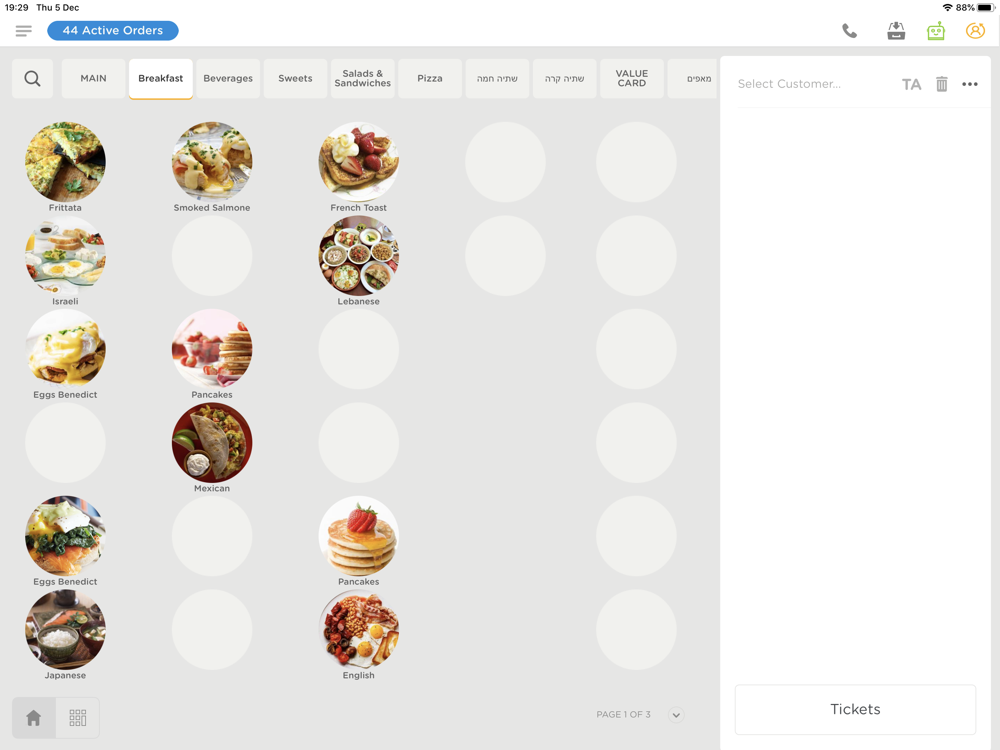Open the 44 Active Orders list
Viewport: 1000px width, 750px height.
click(113, 31)
